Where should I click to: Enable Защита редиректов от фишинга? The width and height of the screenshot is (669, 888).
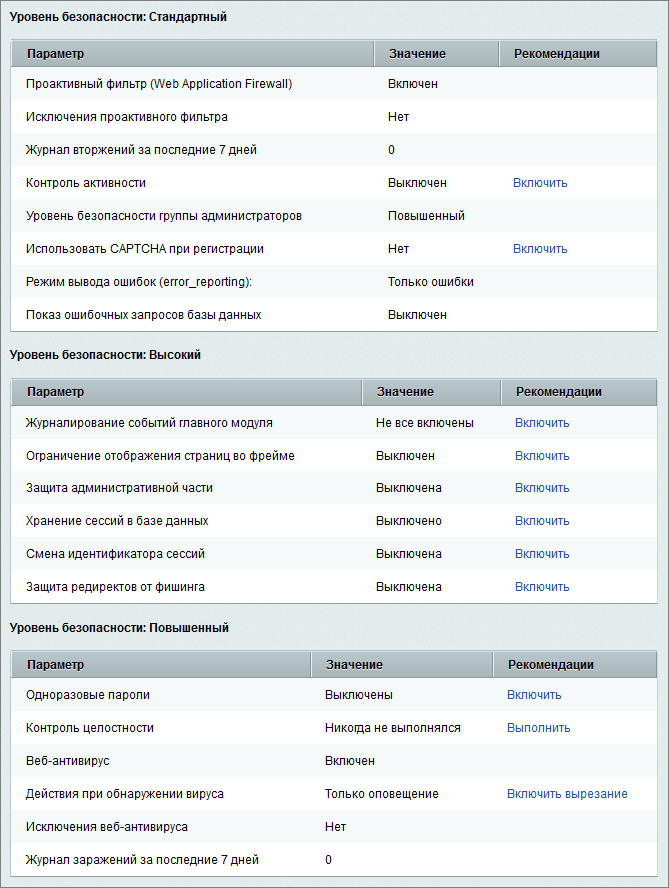coord(542,587)
